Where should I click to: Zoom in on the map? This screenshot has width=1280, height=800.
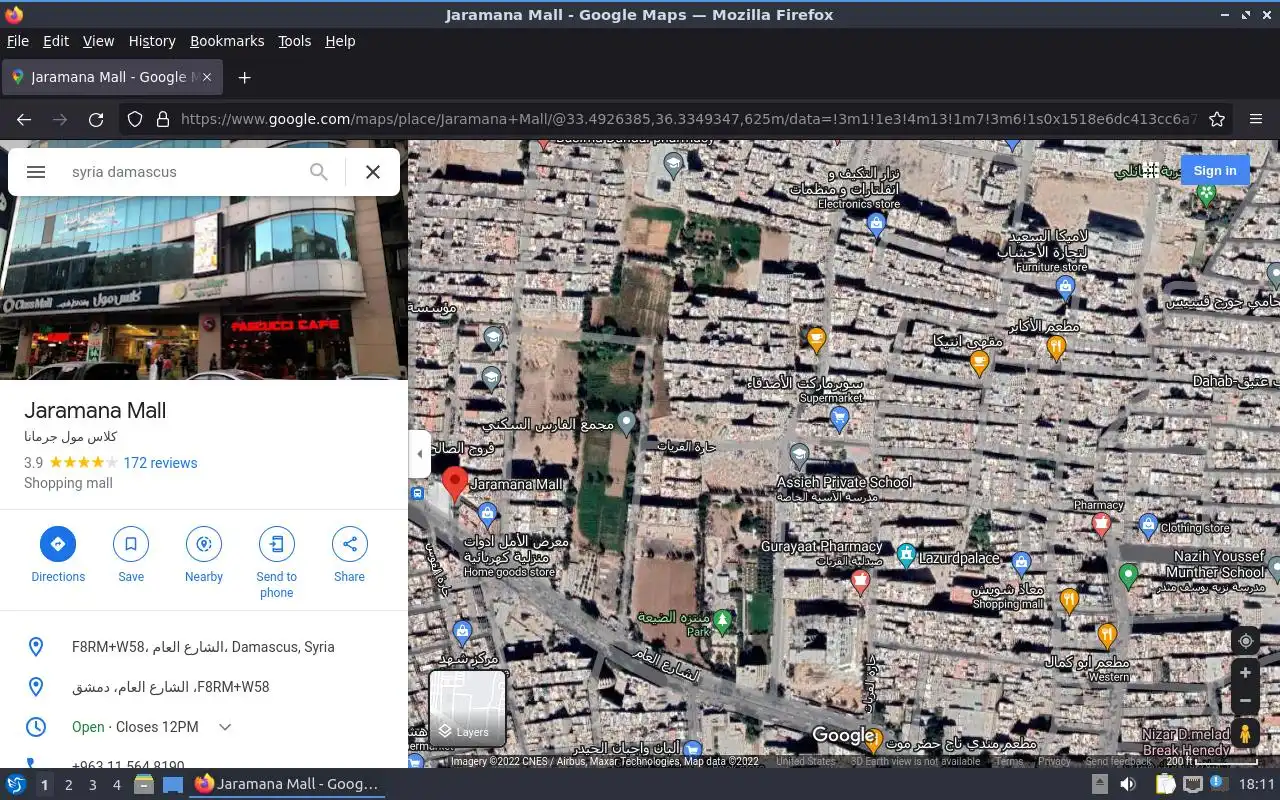1245,673
